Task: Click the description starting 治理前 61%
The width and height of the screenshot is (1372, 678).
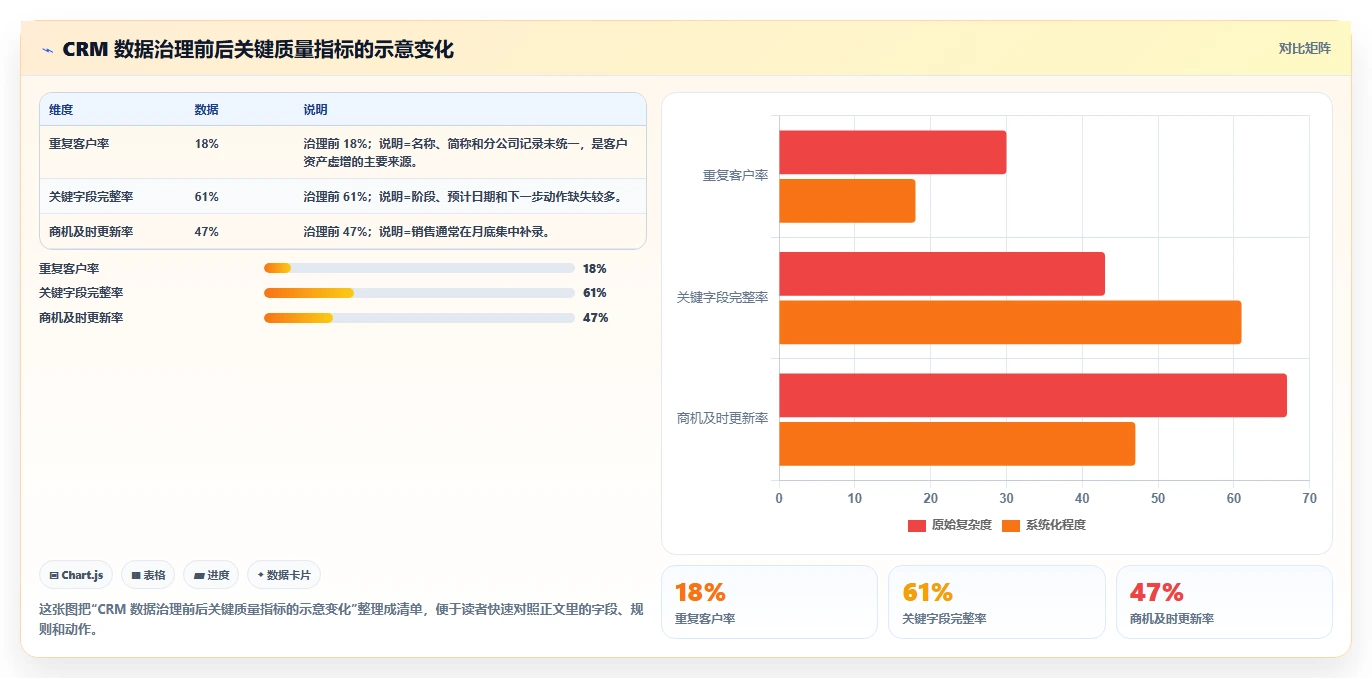Action: tap(463, 197)
